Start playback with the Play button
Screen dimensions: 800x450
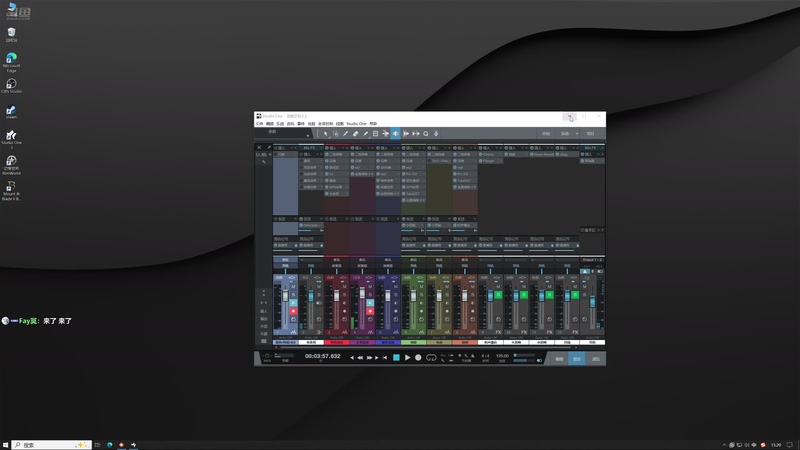(408, 358)
